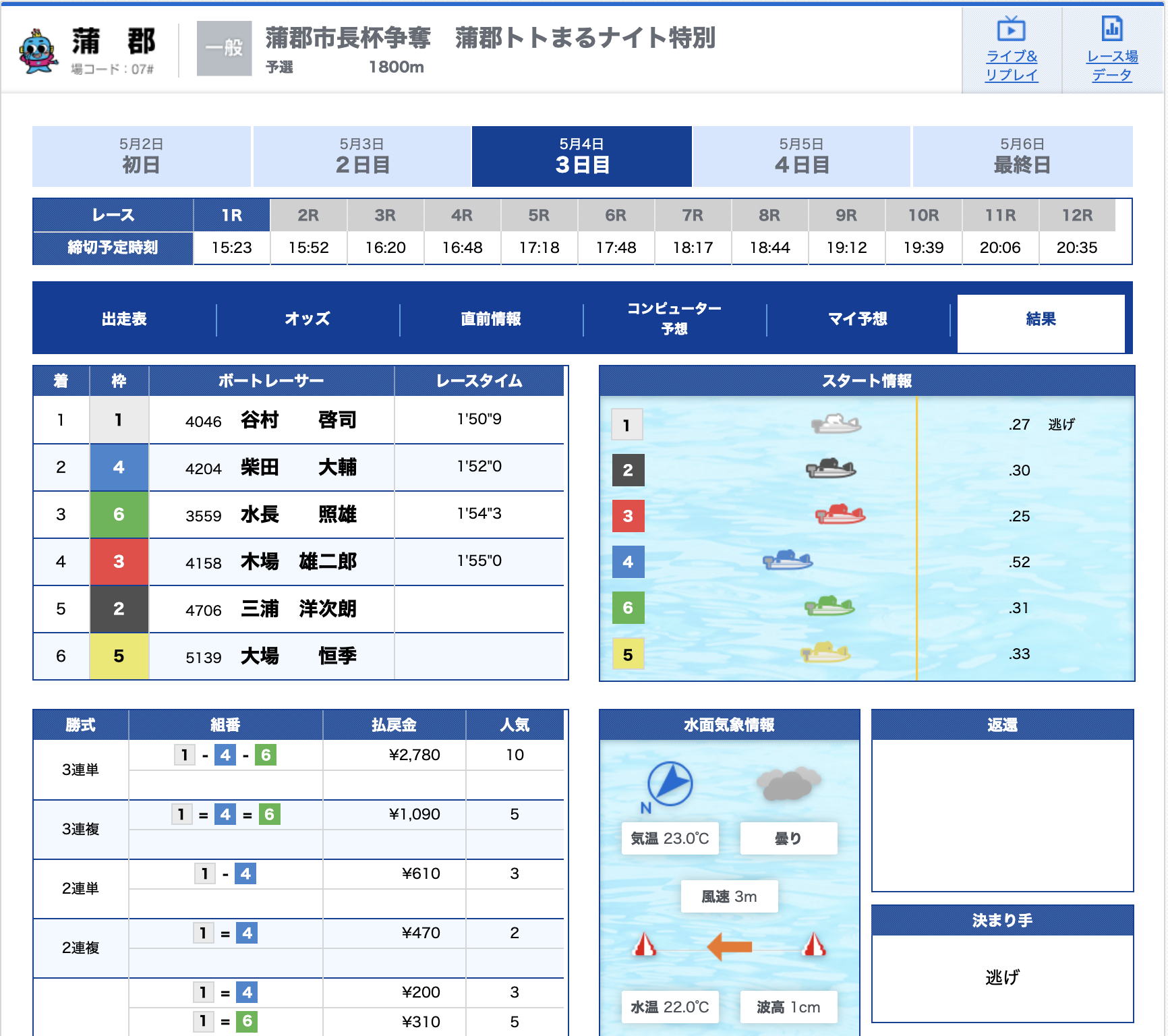The image size is (1168, 1036).
Task: Click the orange wind arrow icon
Action: [729, 946]
